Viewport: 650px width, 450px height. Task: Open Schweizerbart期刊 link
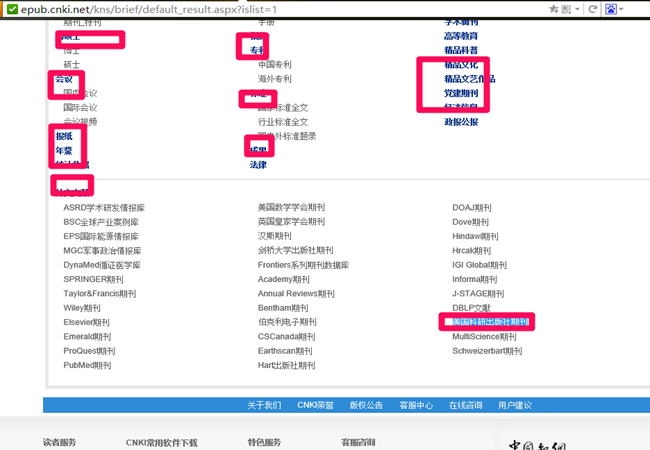(x=487, y=351)
